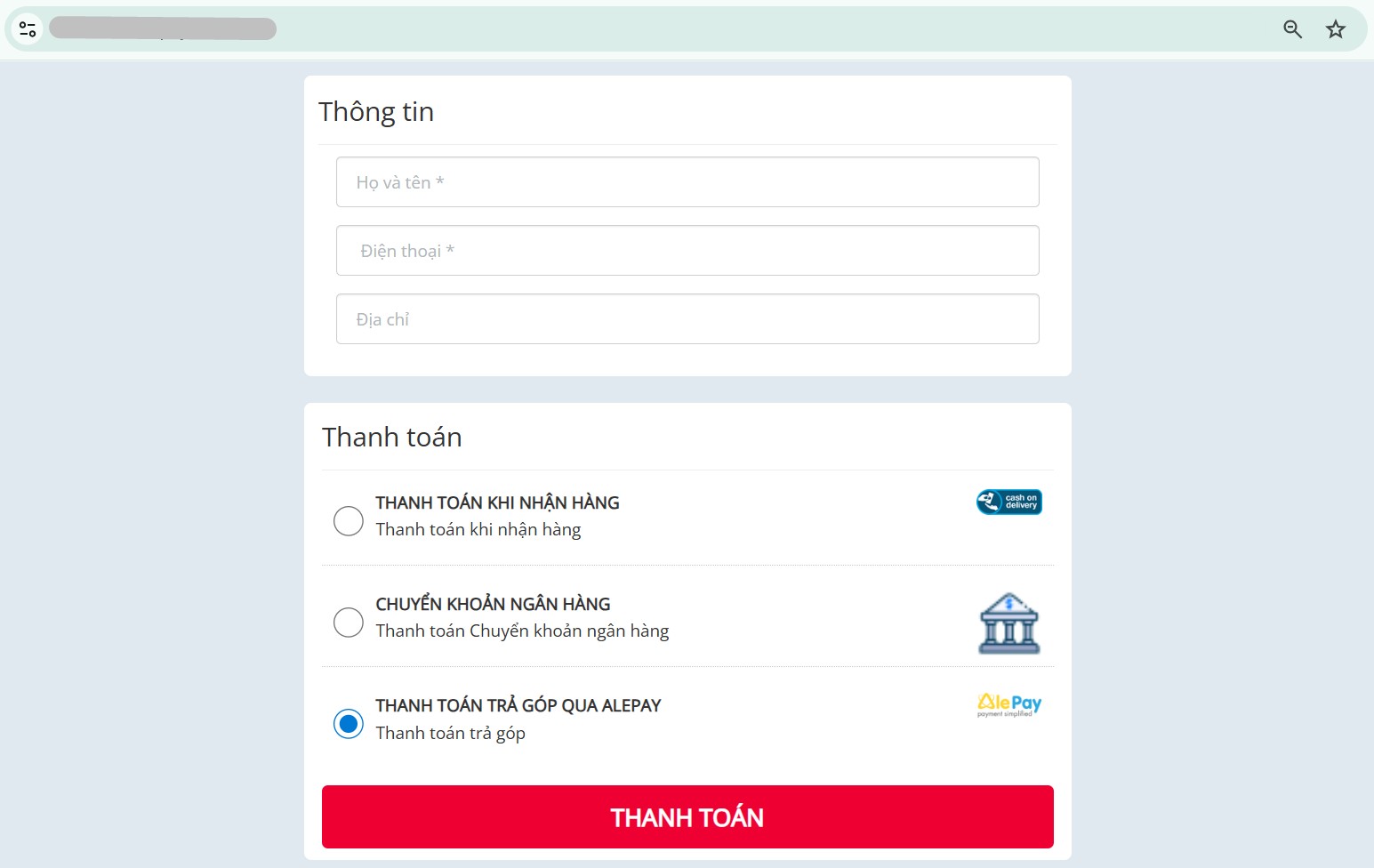Focus the Điện thoại input field
The height and width of the screenshot is (868, 1374).
tap(687, 251)
